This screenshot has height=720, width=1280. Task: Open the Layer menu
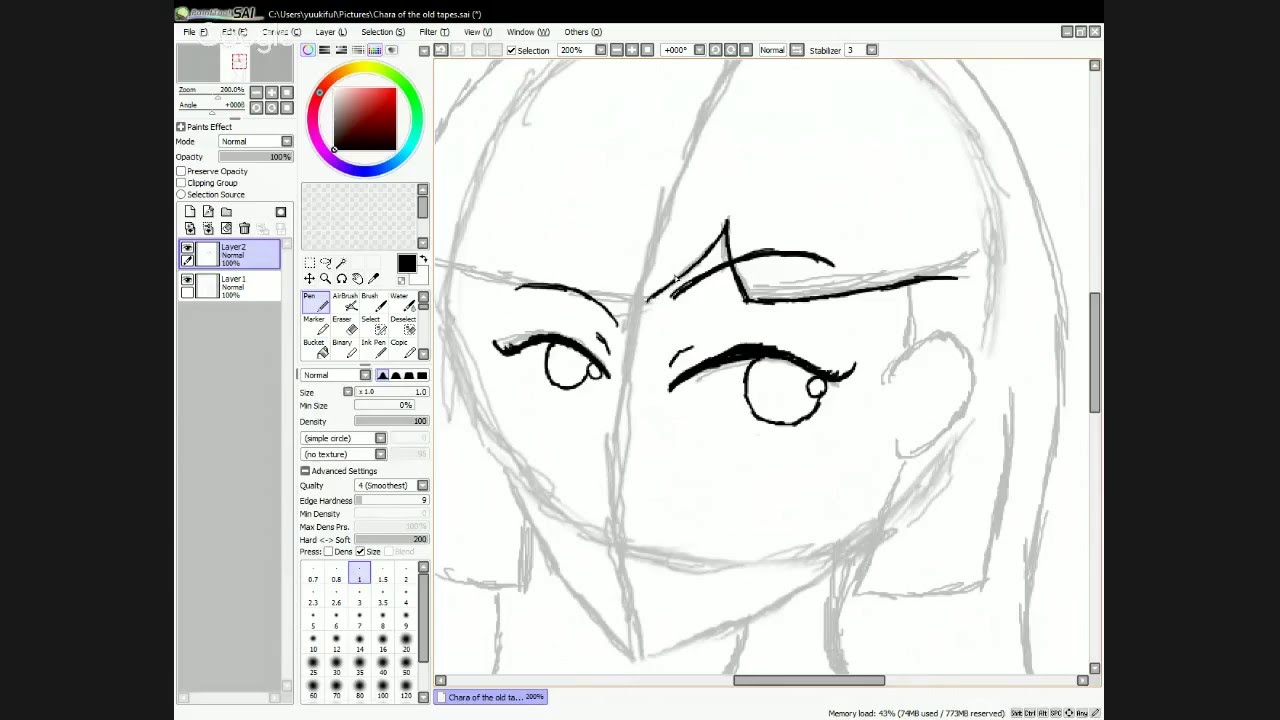pyautogui.click(x=331, y=32)
